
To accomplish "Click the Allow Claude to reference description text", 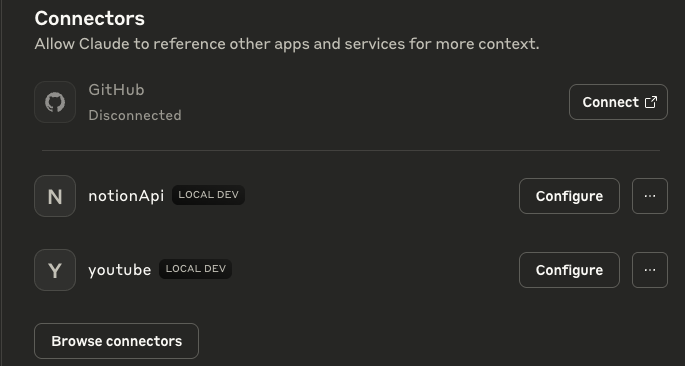I will pos(287,44).
